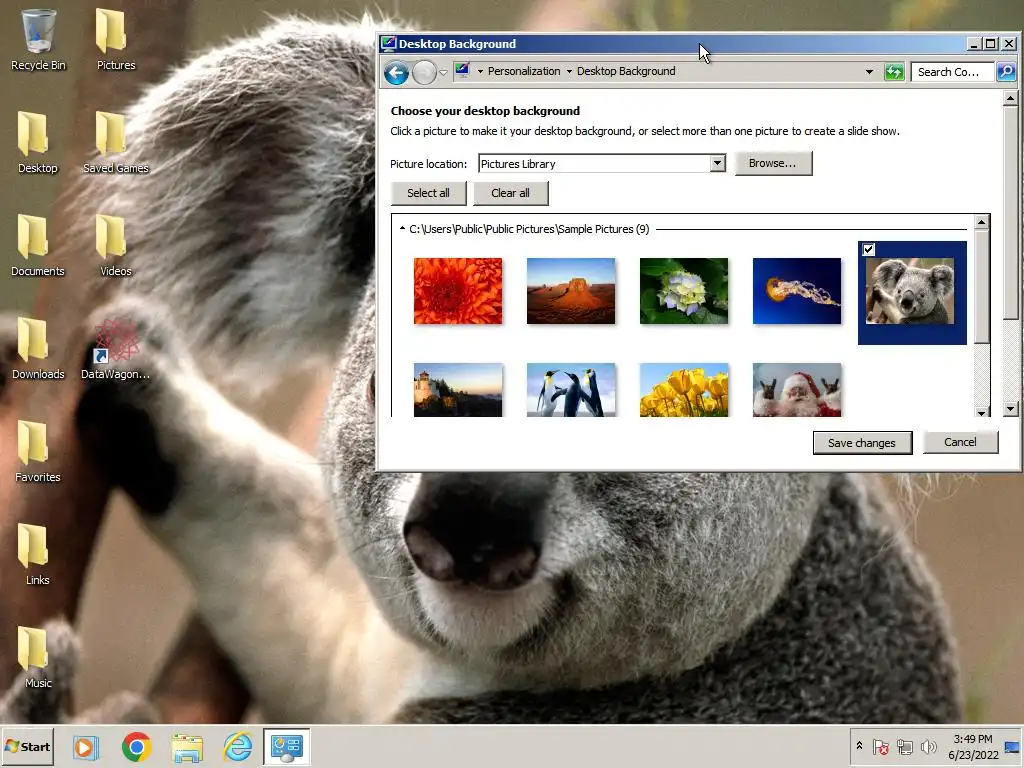The width and height of the screenshot is (1024, 768).
Task: Choose the penguins wallpaper
Action: 571,390
